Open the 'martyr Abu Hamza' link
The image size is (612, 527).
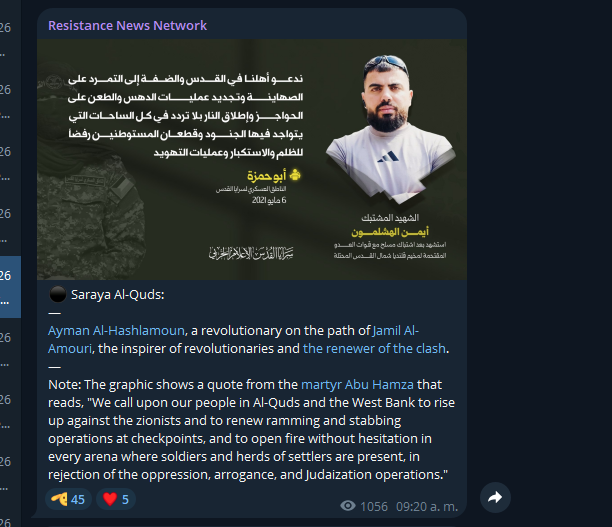(x=357, y=385)
